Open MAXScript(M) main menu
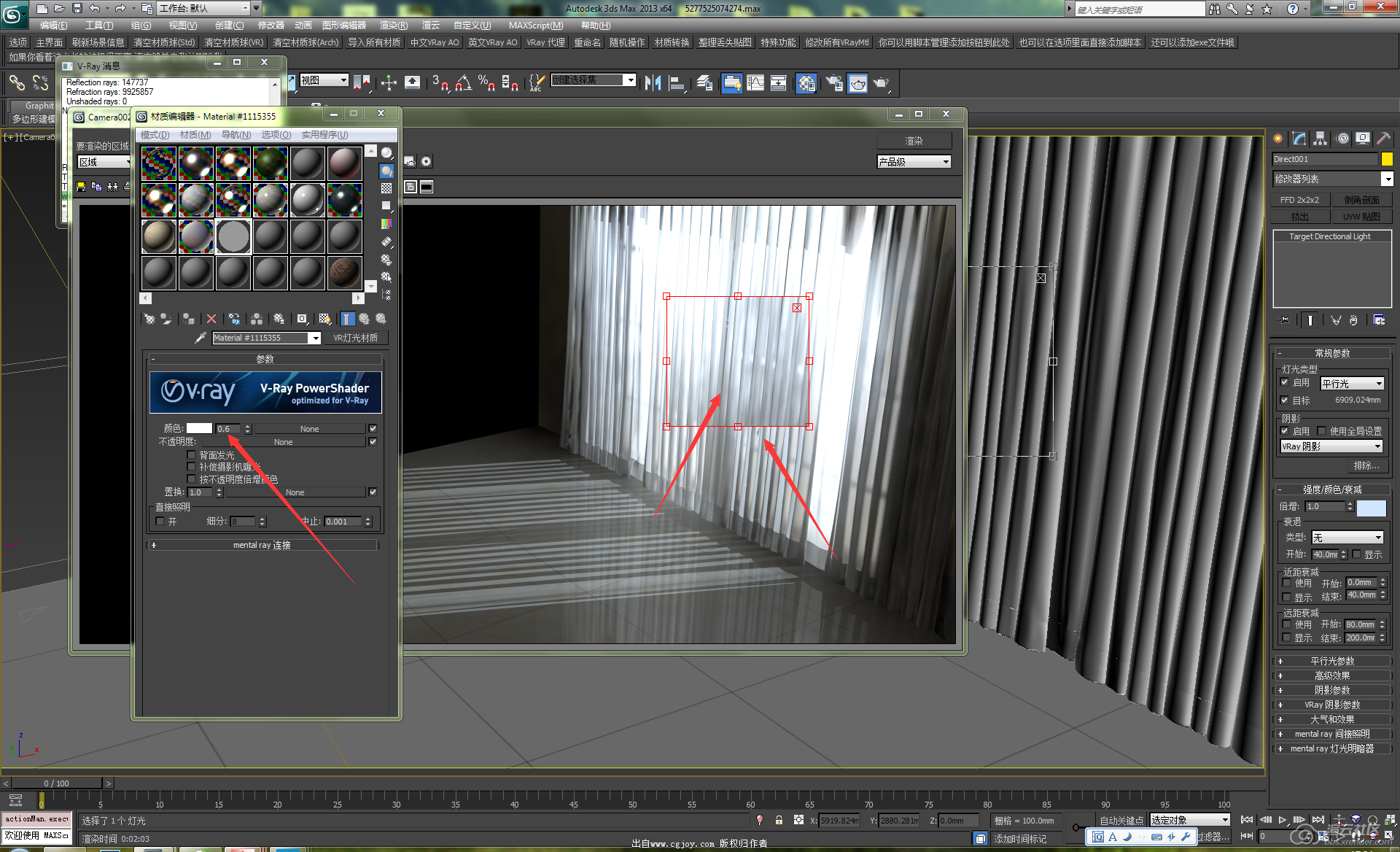The image size is (1400, 852). pyautogui.click(x=536, y=26)
